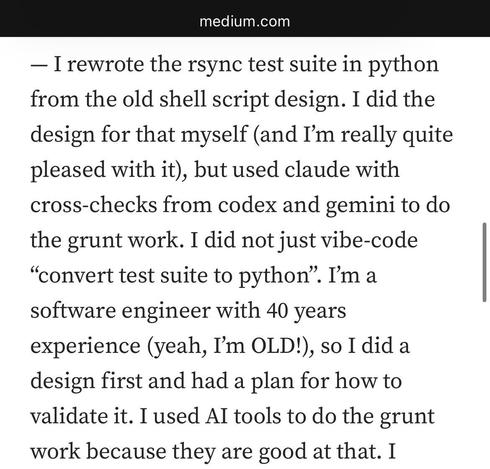490x469 pixels.
Task: Tap the medium.com address bar text
Action: [x=245, y=22]
